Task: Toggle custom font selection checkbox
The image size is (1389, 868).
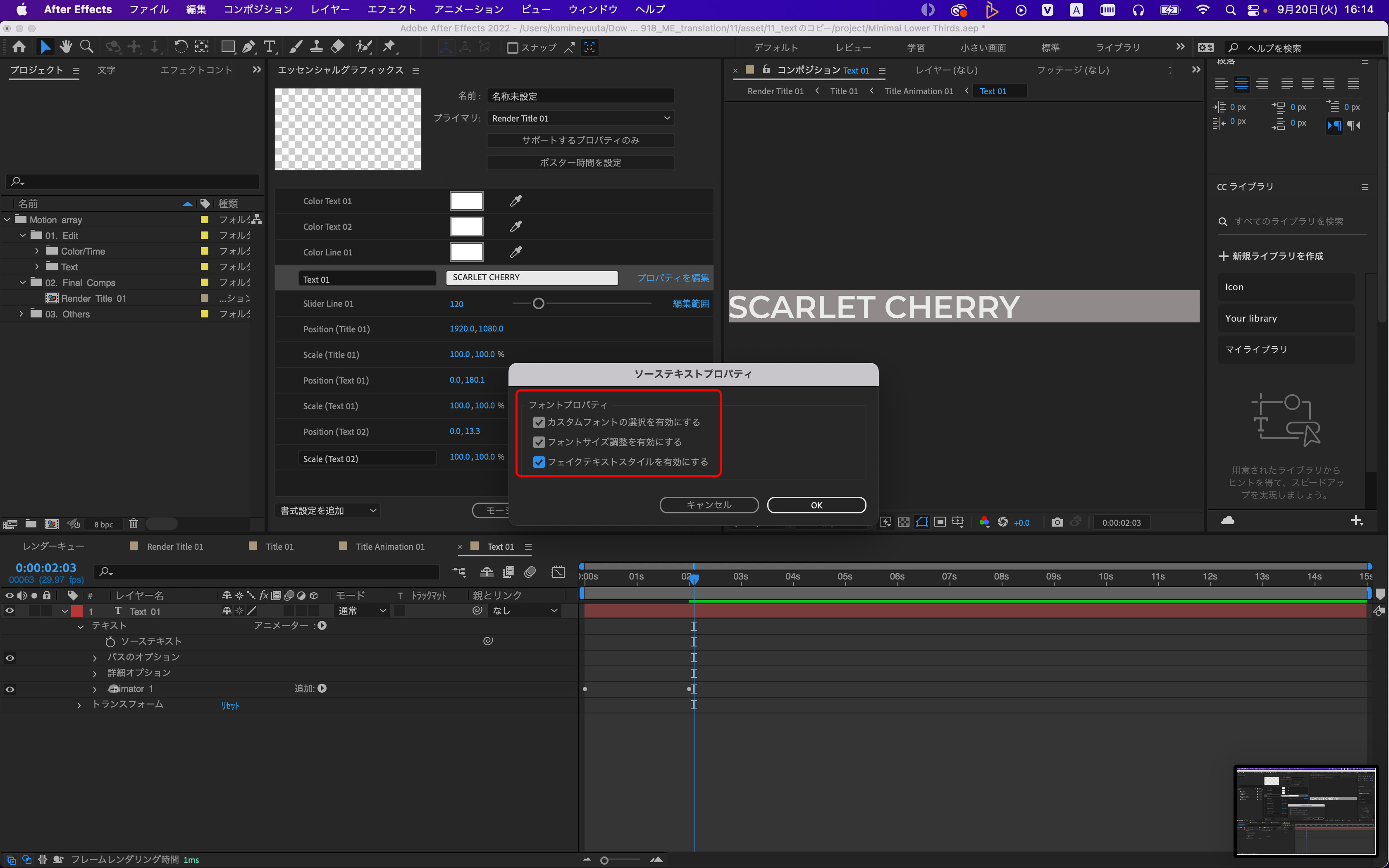Action: (538, 422)
